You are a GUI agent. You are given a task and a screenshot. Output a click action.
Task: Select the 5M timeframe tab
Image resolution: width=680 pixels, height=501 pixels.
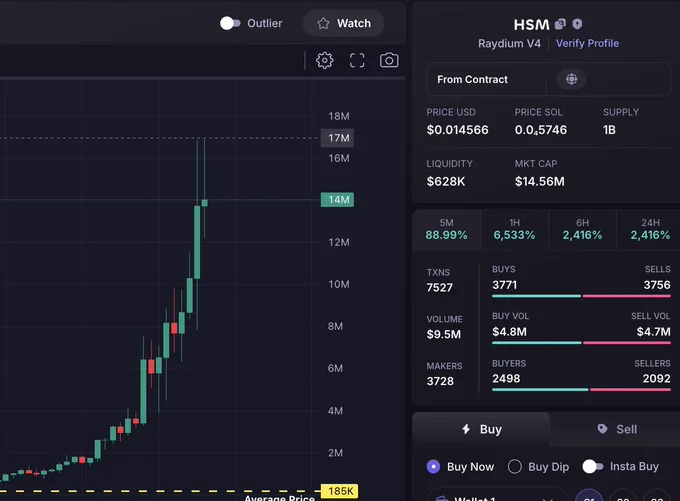click(x=446, y=229)
